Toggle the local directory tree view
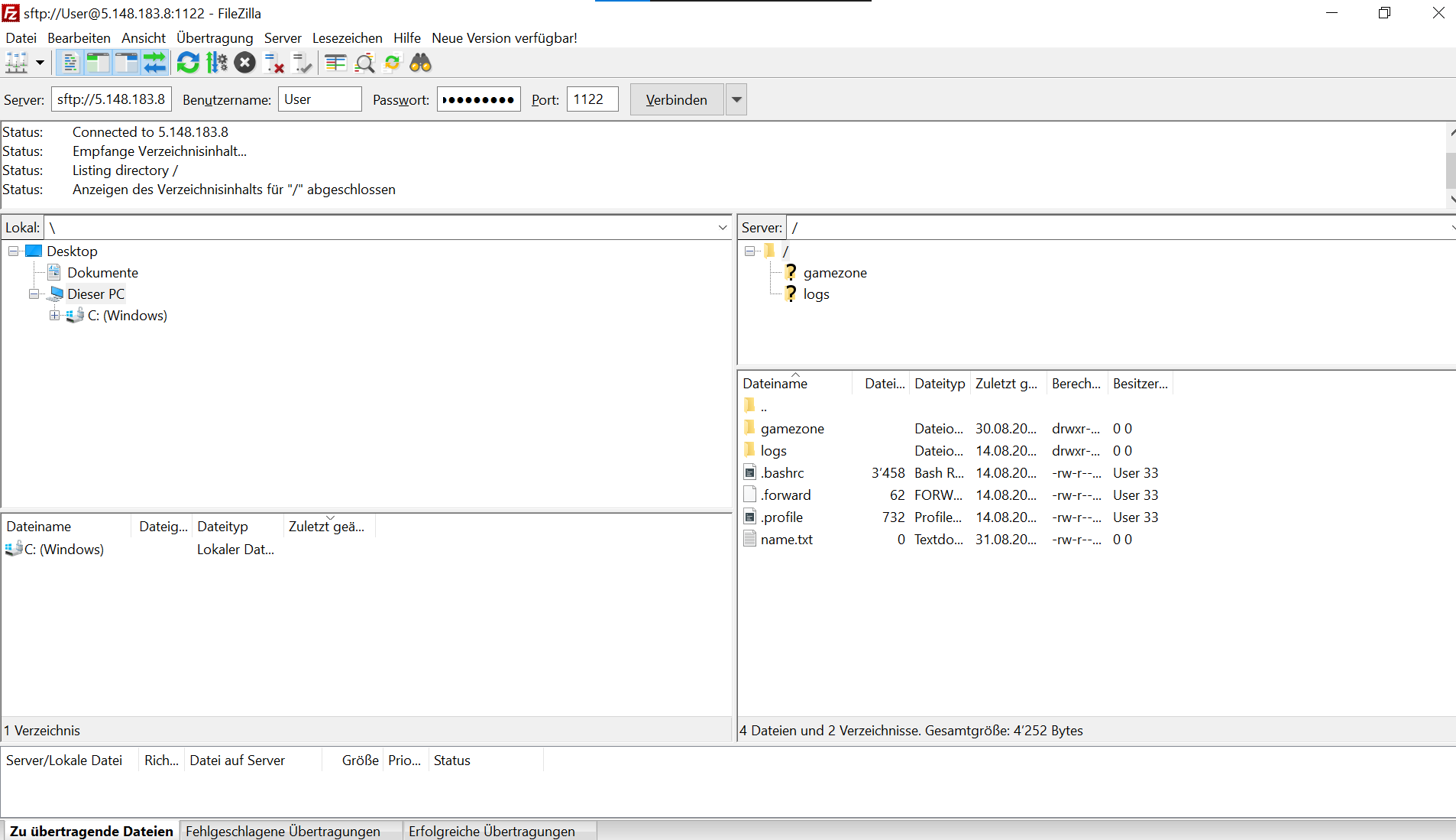Image resolution: width=1456 pixels, height=840 pixels. tap(98, 63)
